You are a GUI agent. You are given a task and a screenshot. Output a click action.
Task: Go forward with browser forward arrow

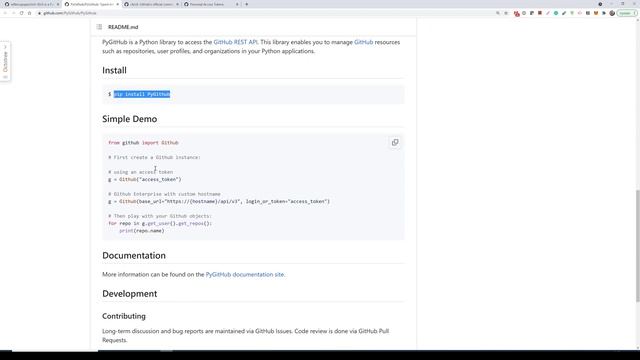point(13,13)
